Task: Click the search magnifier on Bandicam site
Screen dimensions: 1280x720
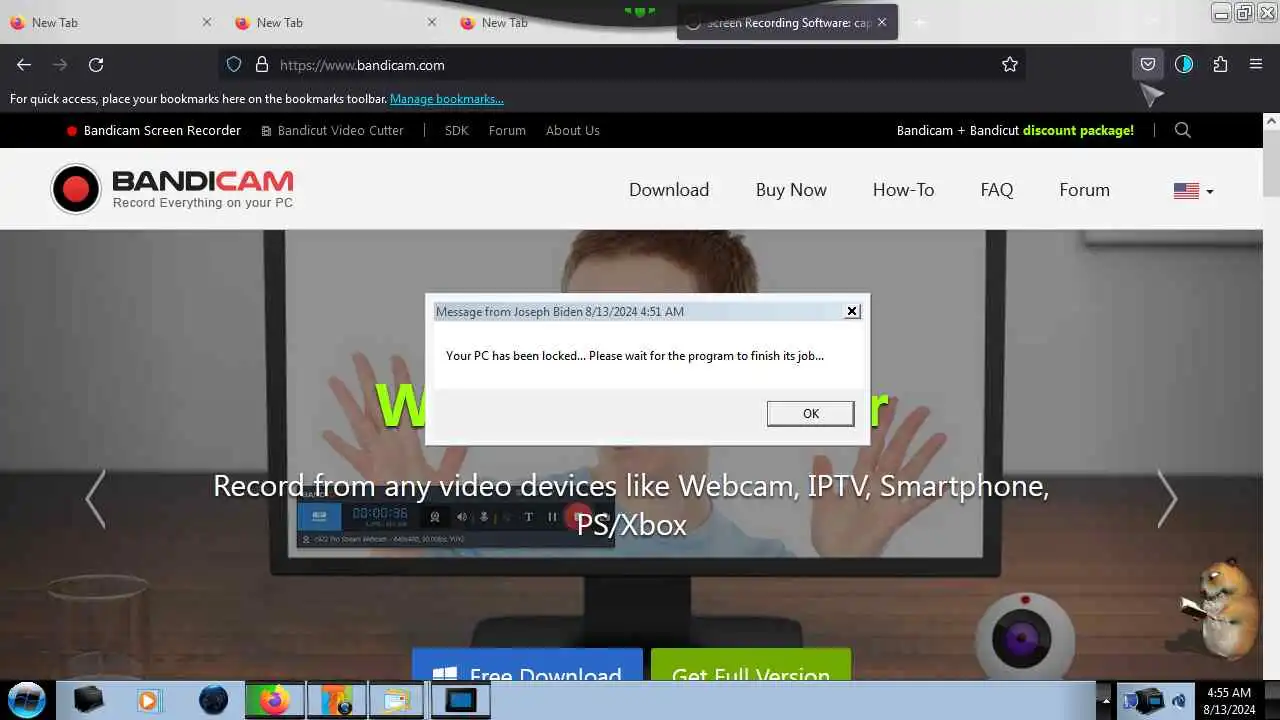Action: pyautogui.click(x=1183, y=130)
